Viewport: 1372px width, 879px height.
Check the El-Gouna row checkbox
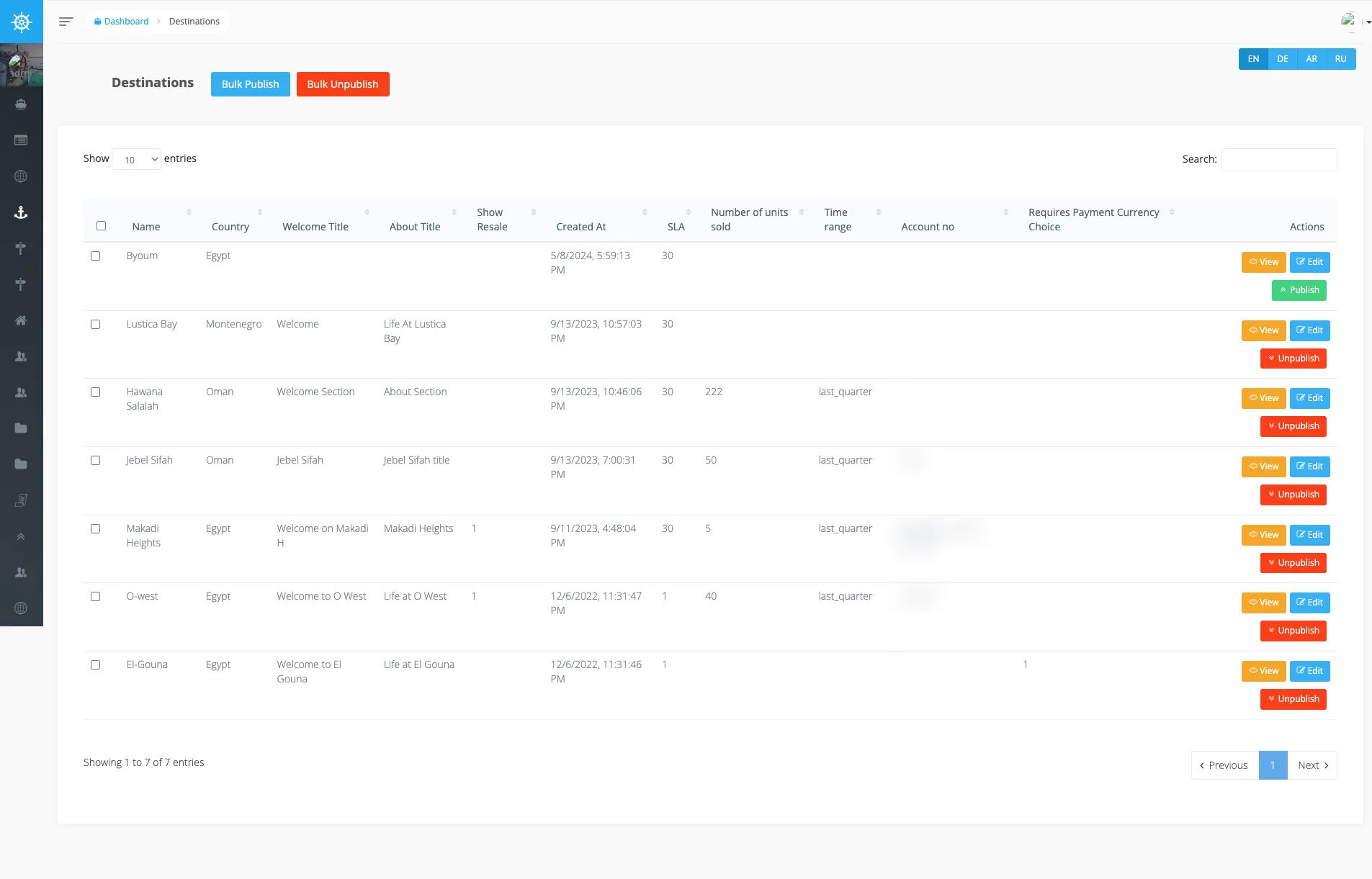coord(95,665)
